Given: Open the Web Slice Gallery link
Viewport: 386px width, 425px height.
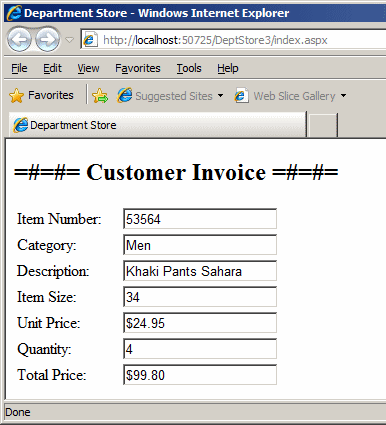Looking at the screenshot, I should [294, 96].
